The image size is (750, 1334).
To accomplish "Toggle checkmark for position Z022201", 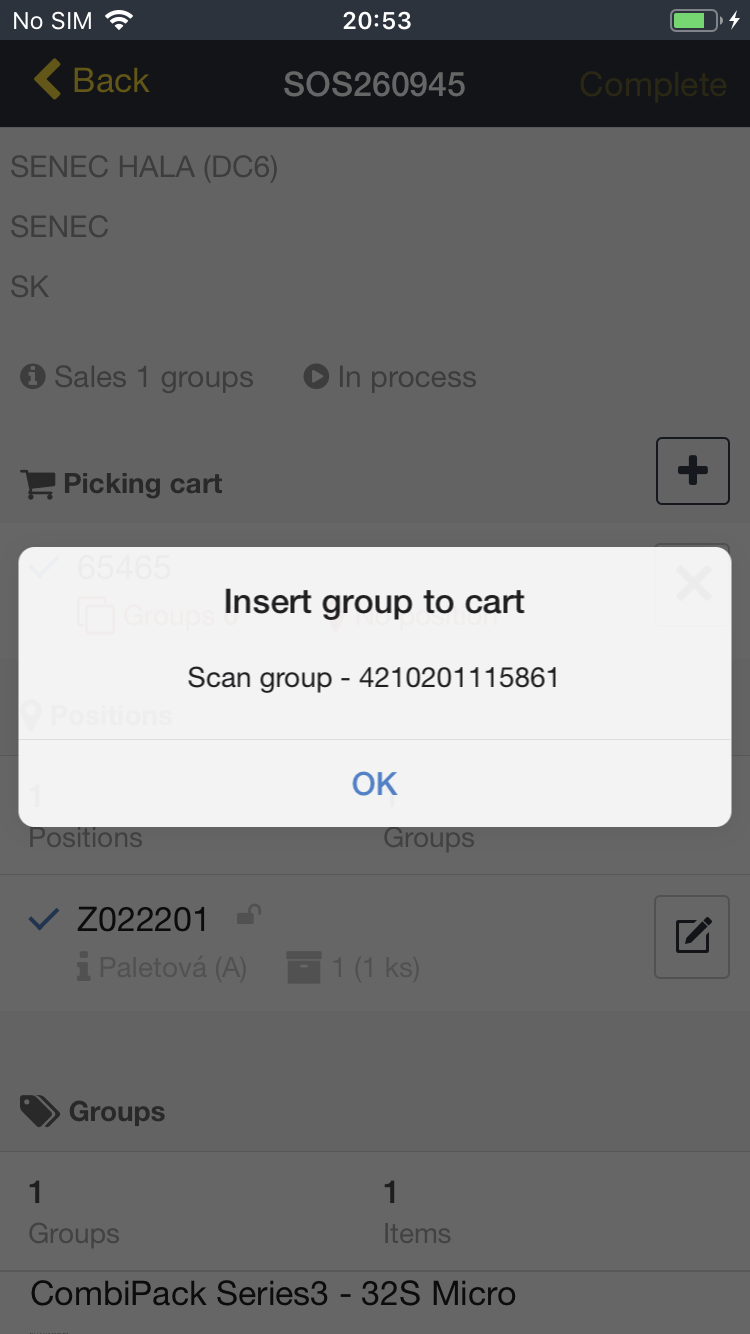I will pos(43,919).
